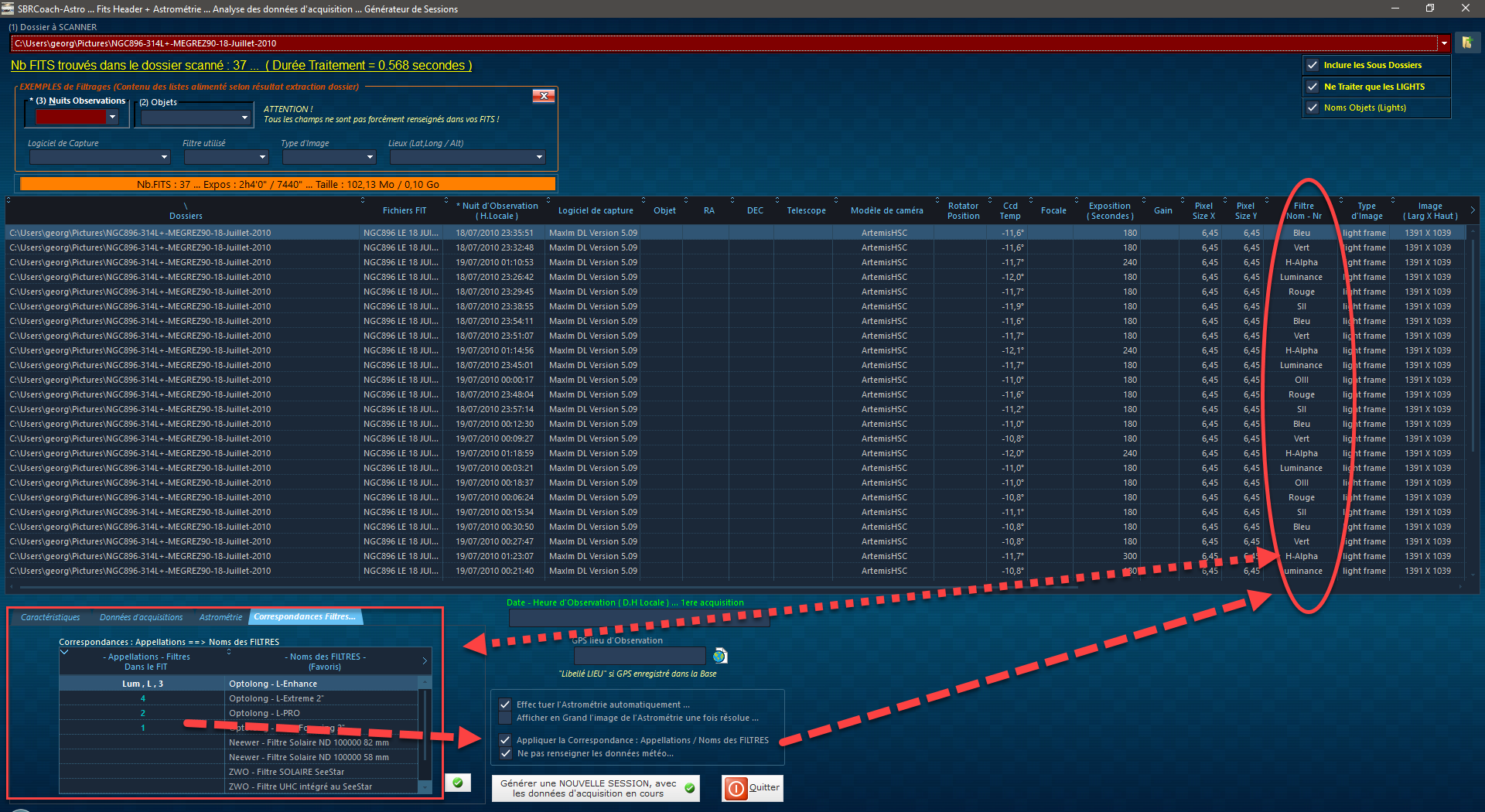Toggle Noms Objets (Lights) checkbox

[1313, 107]
